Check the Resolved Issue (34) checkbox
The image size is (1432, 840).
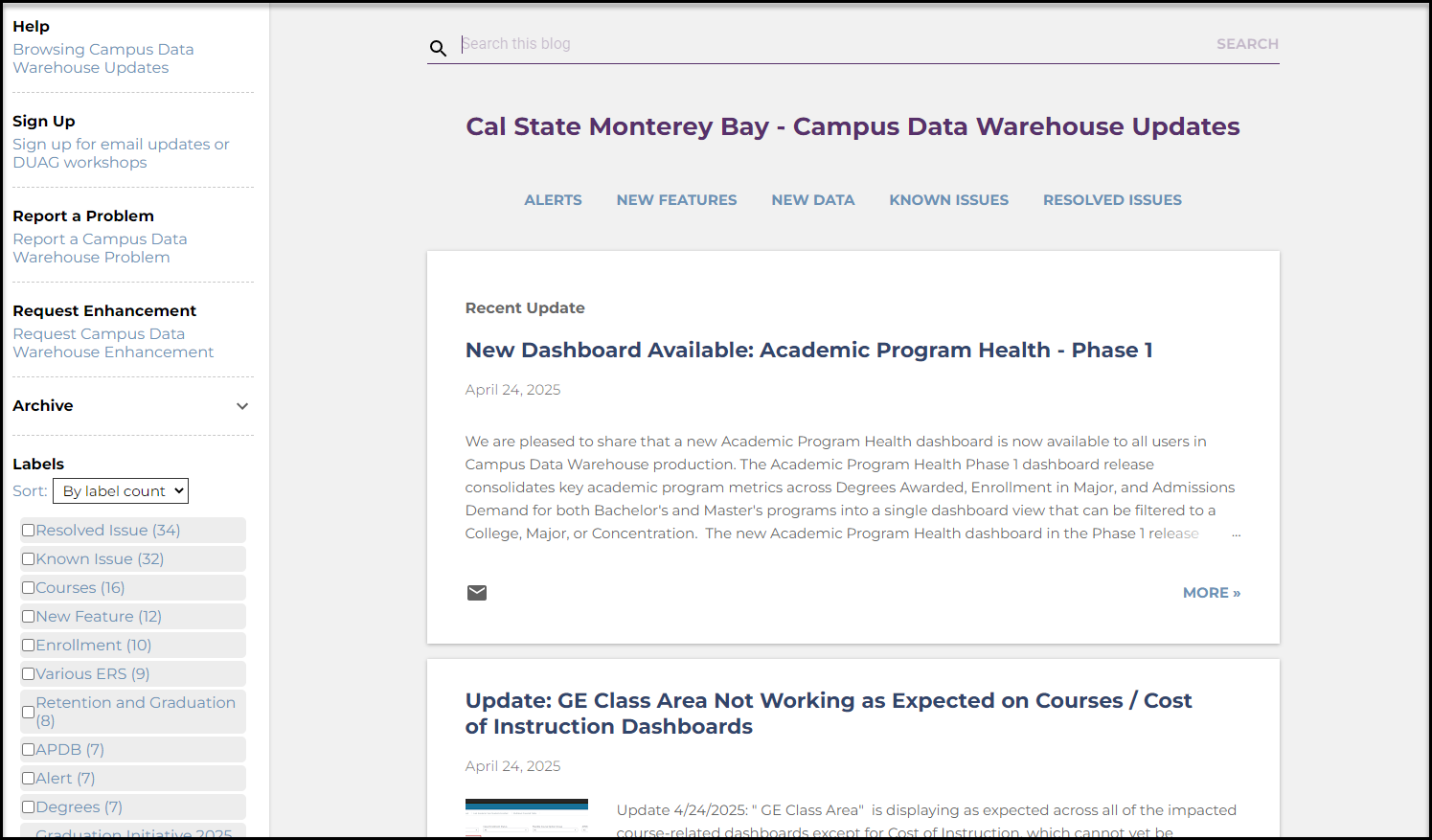tap(29, 531)
